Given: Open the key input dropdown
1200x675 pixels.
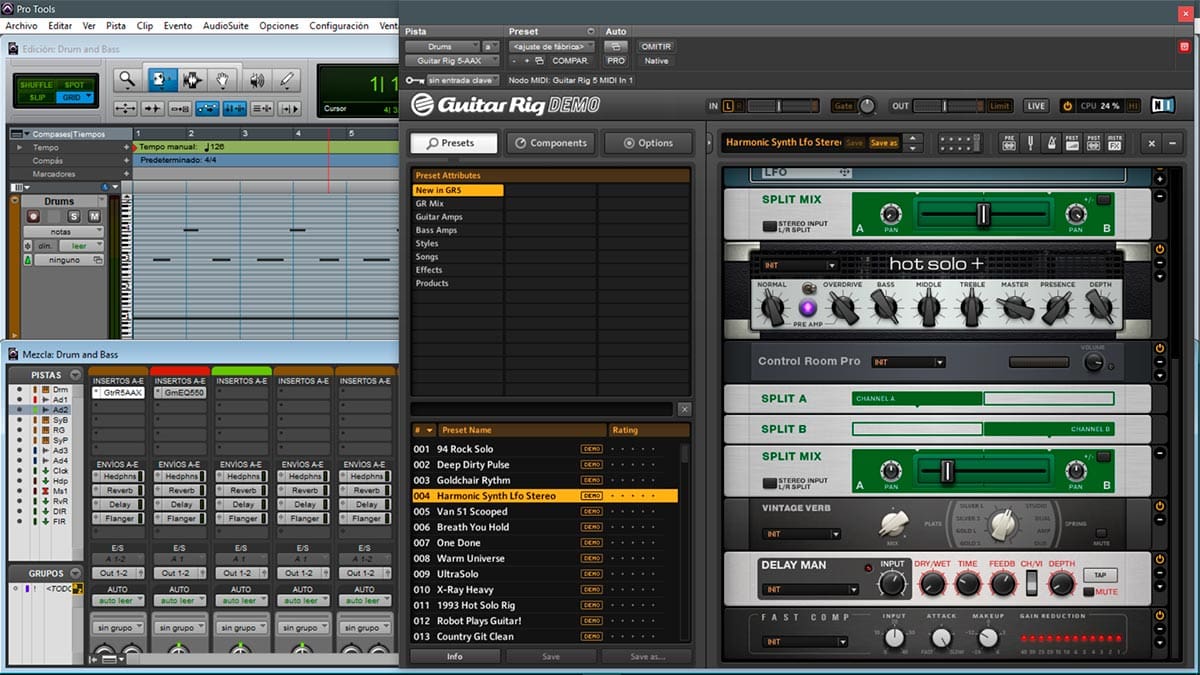Looking at the screenshot, I should [462, 79].
